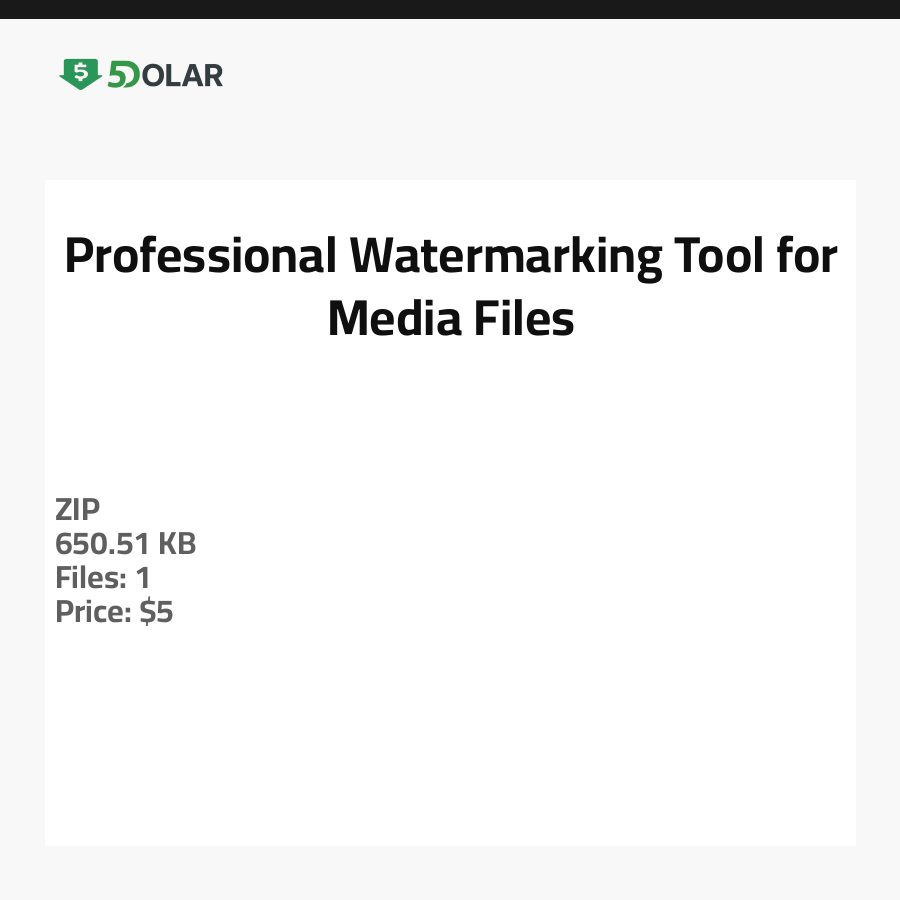The height and width of the screenshot is (900, 900).
Task: Click the $5 price amount
Action: 157,612
